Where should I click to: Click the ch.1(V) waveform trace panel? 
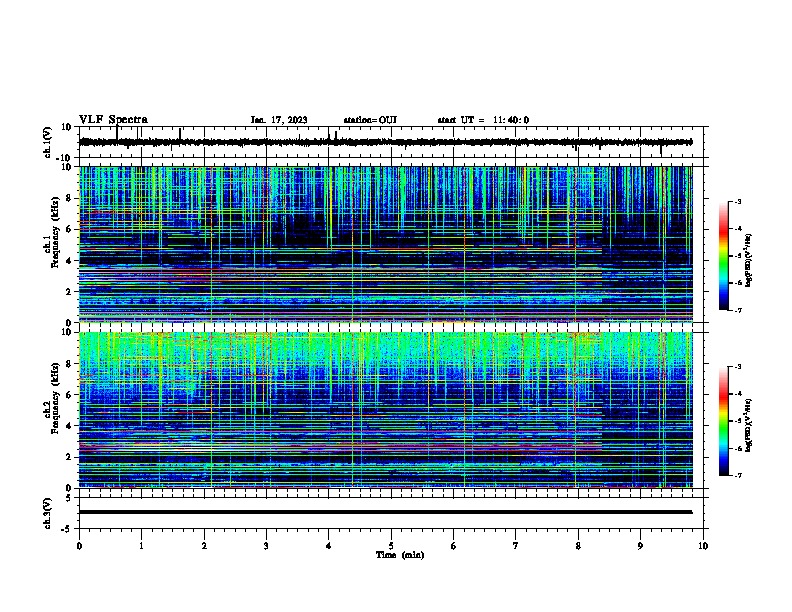393,142
